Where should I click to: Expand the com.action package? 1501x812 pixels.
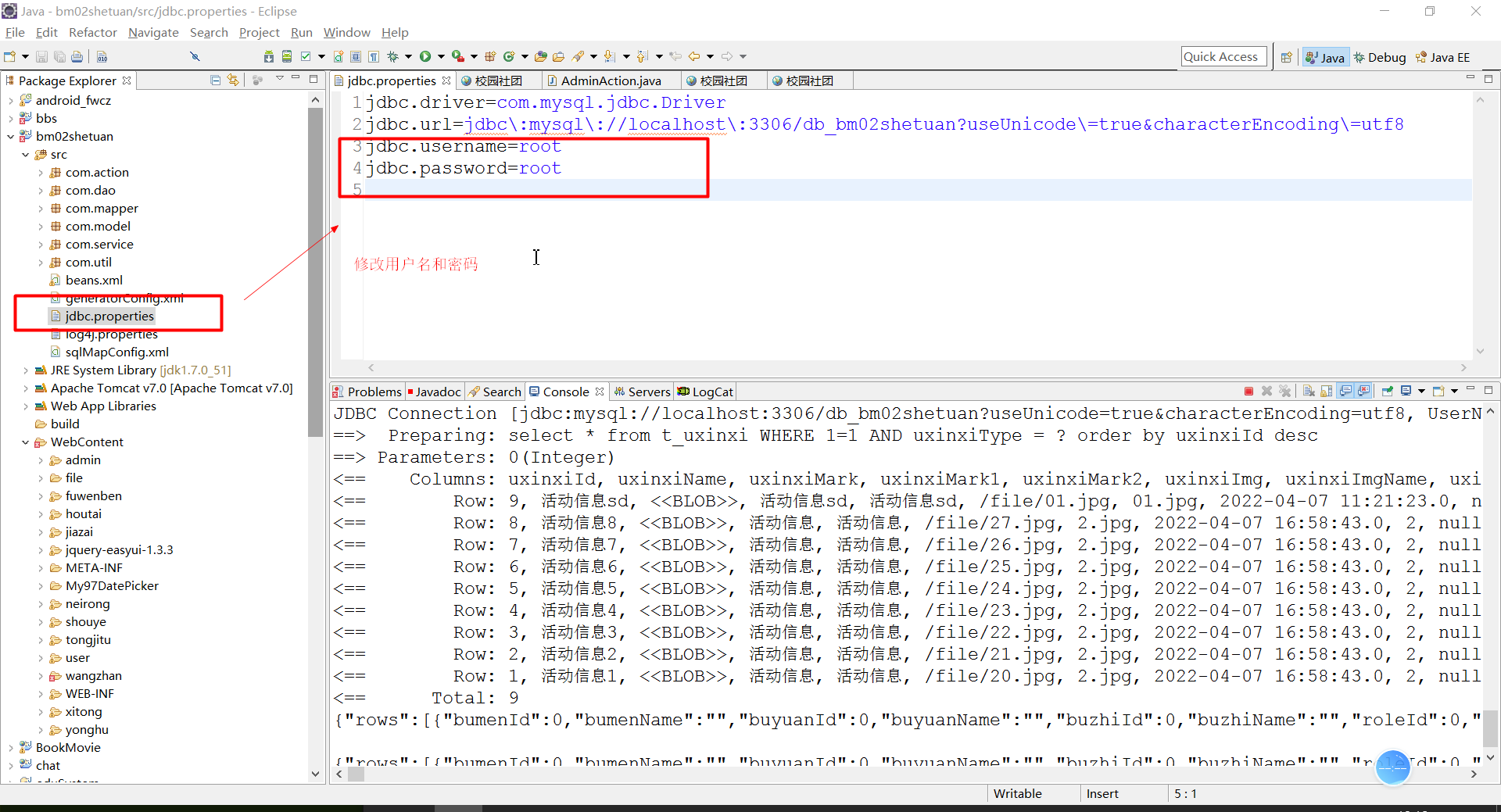[41, 172]
